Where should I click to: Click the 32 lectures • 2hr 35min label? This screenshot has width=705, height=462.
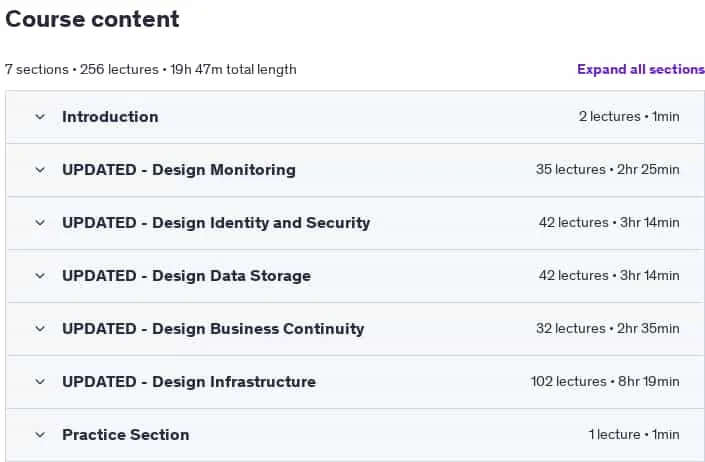(x=607, y=329)
